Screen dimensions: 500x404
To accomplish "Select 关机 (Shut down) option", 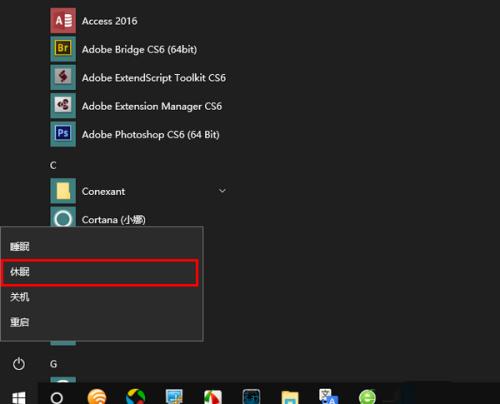I will pos(102,297).
